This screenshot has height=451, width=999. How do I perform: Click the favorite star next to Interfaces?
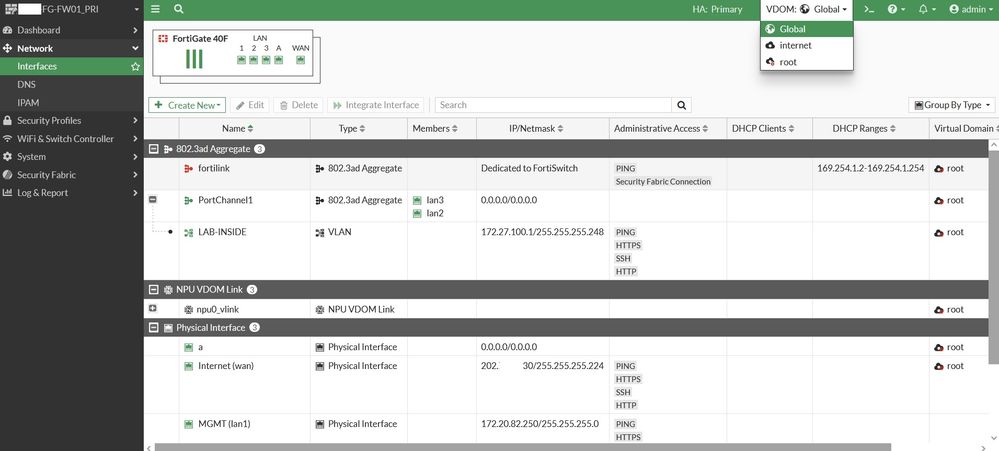coord(136,67)
